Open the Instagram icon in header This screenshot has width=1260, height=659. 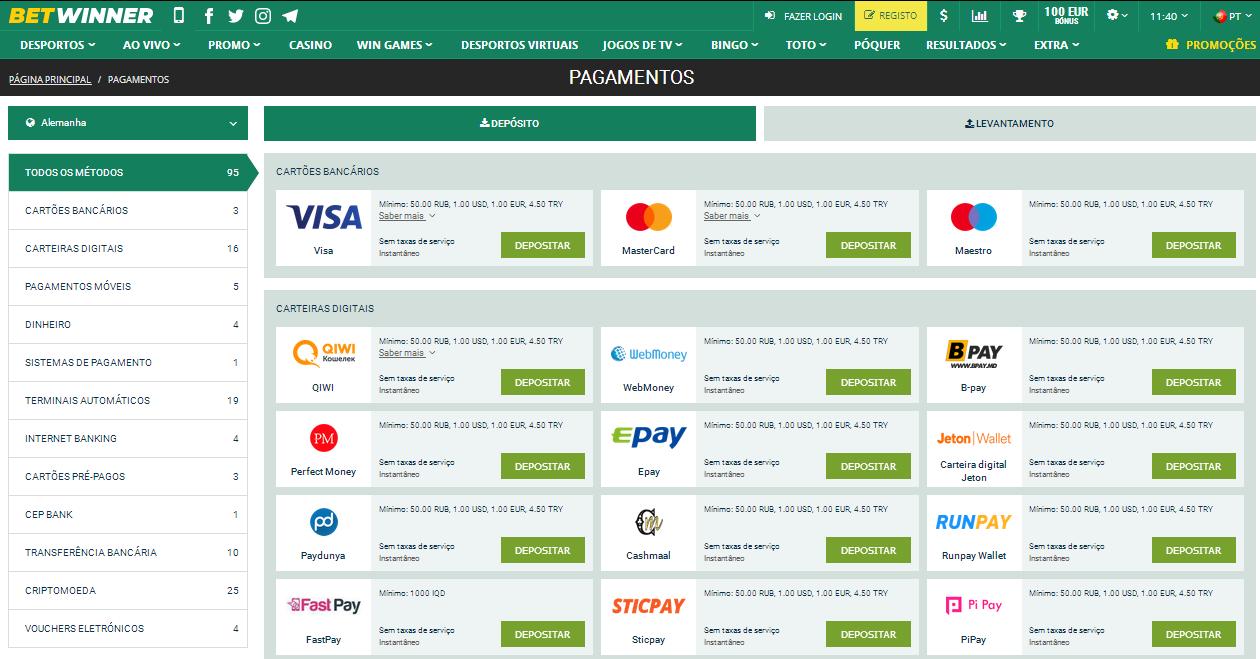click(263, 16)
